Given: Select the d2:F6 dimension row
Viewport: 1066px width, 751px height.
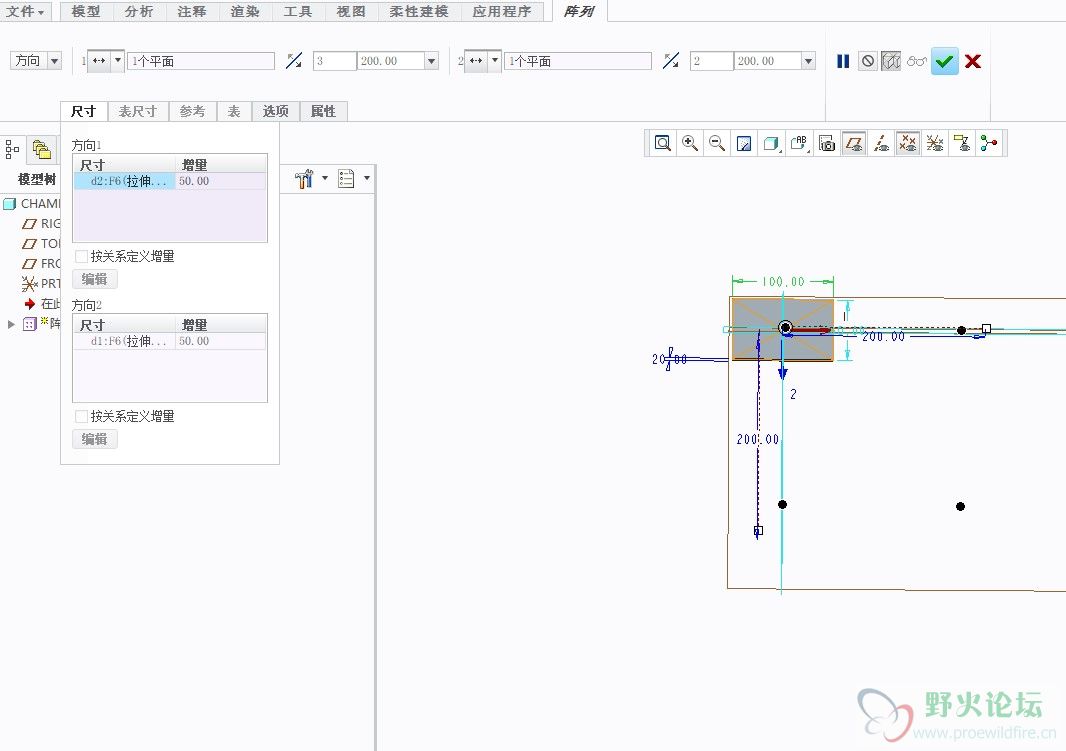Looking at the screenshot, I should [x=170, y=181].
